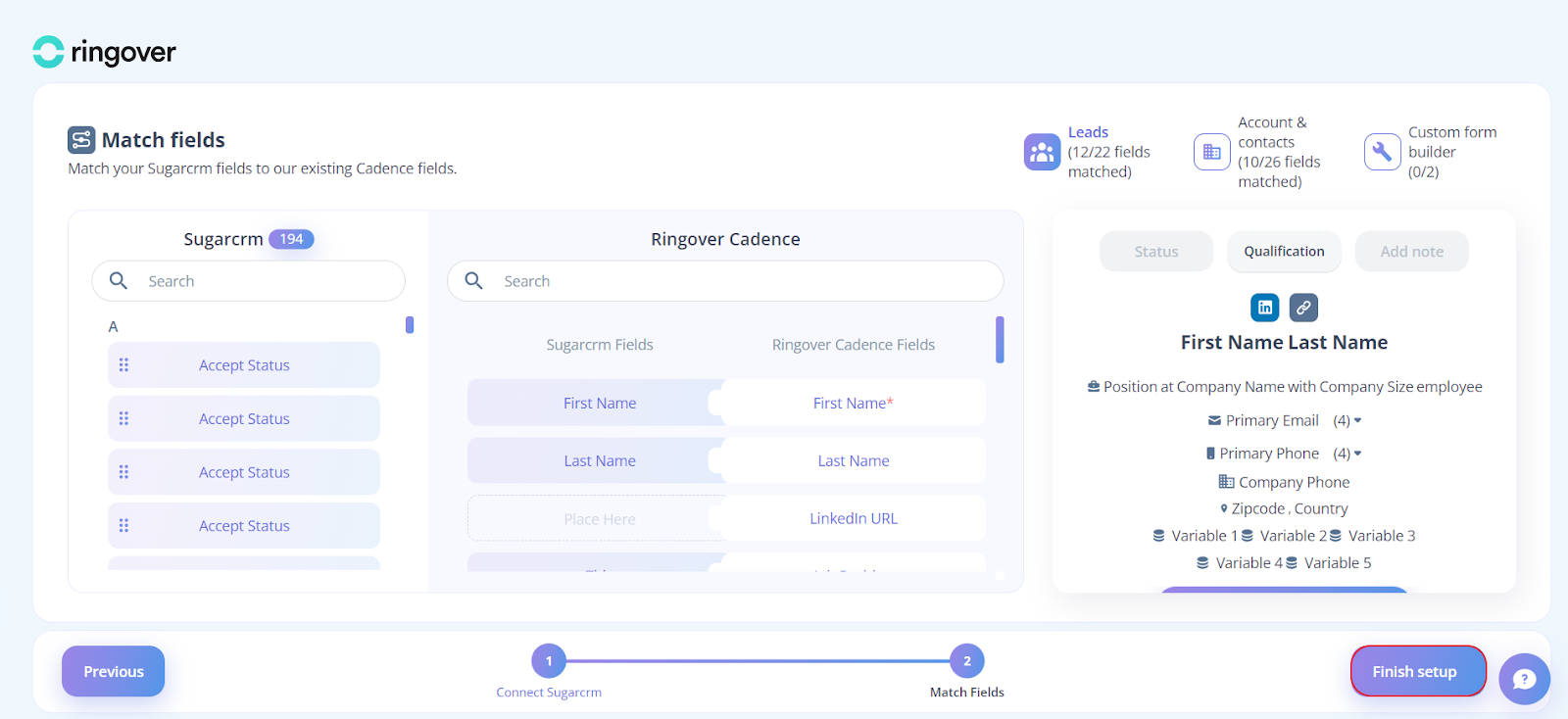Click the link icon in preview card

pyautogui.click(x=1303, y=308)
